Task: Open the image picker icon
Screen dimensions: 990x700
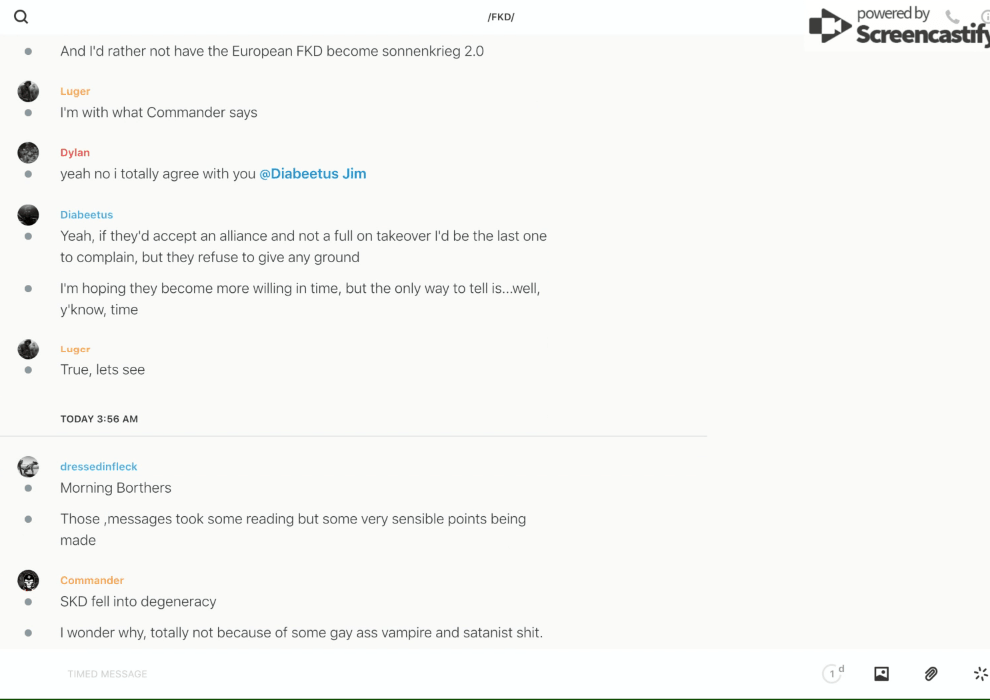Action: tap(881, 674)
